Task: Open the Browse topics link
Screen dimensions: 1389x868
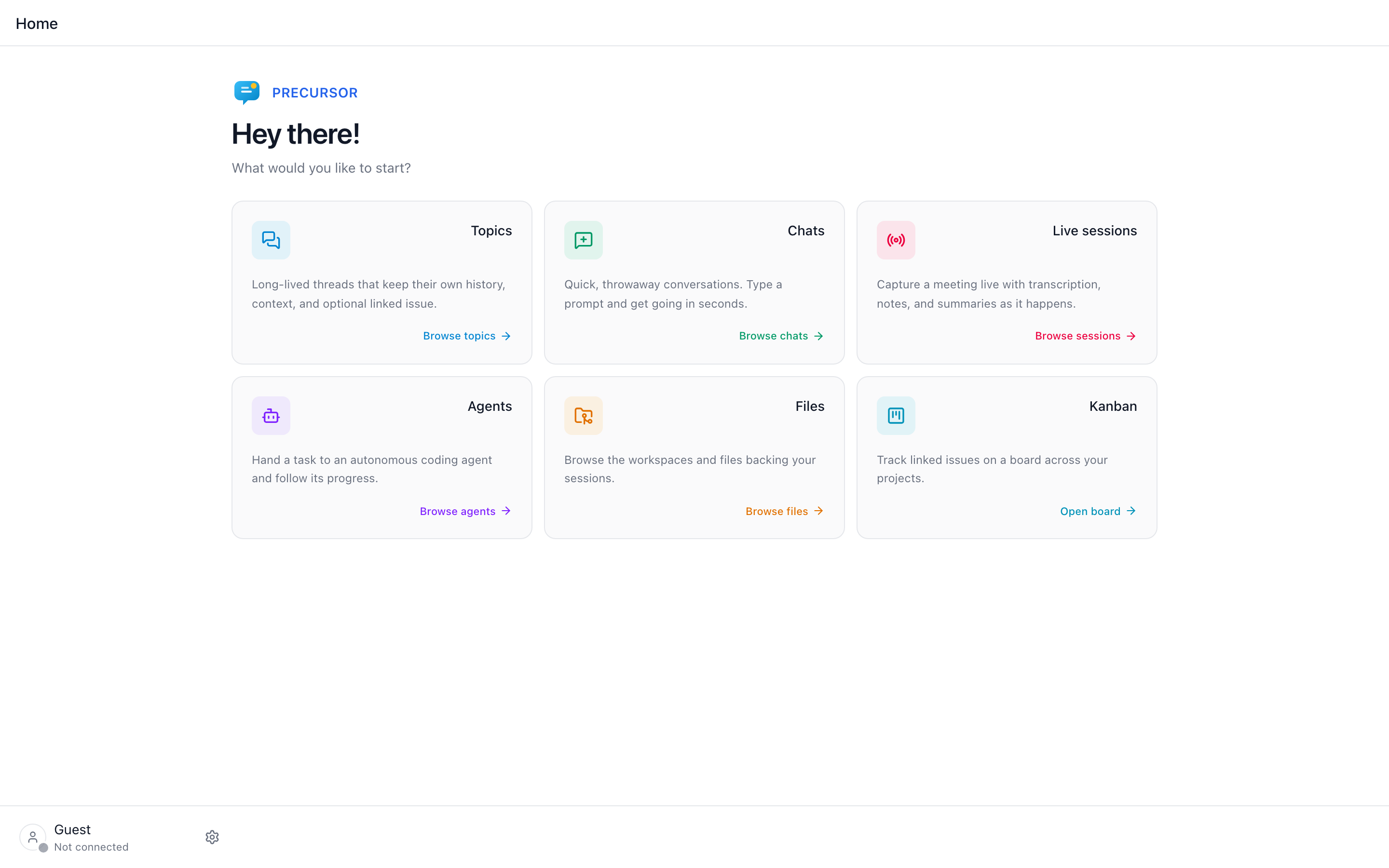Action: 467,336
